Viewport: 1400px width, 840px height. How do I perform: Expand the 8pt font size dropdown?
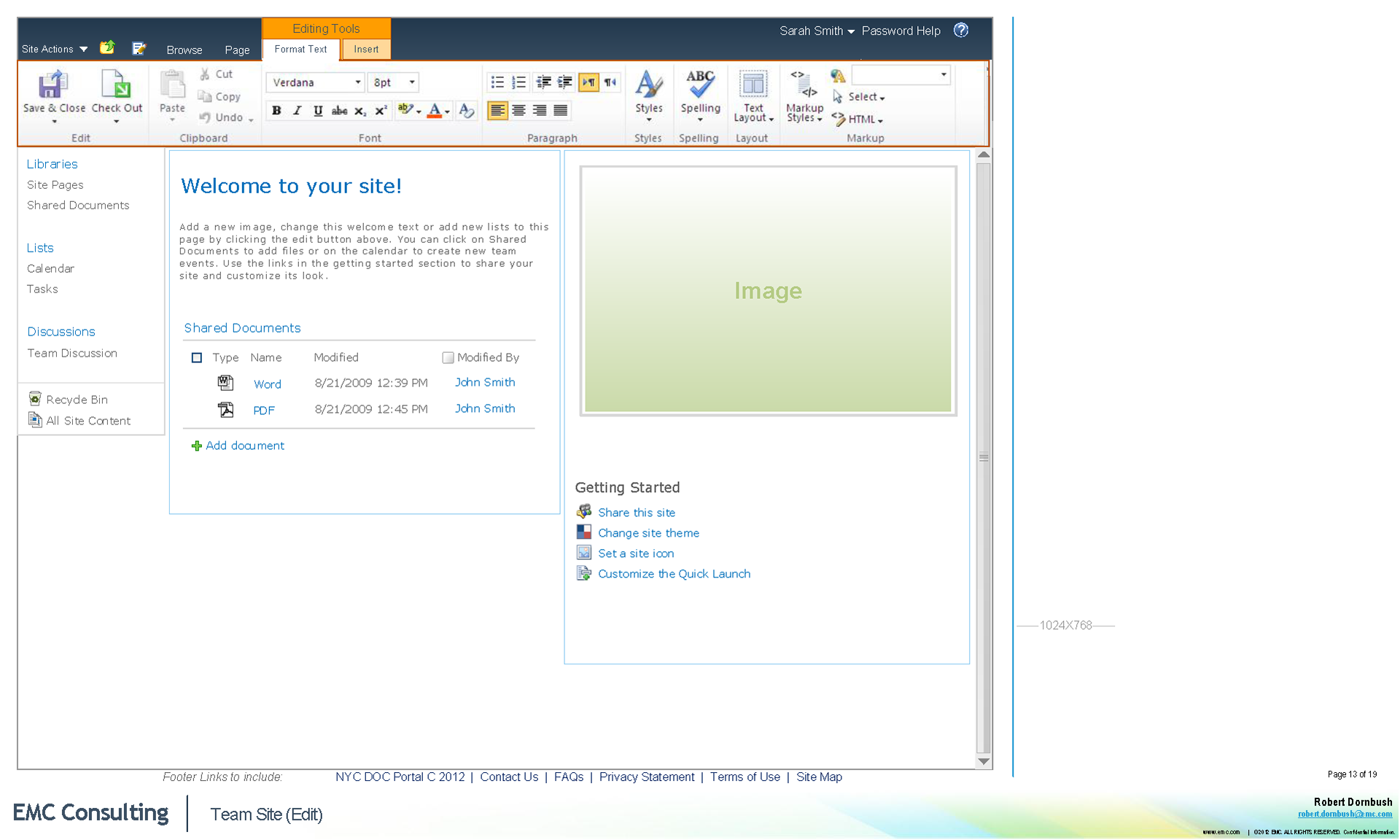(412, 82)
